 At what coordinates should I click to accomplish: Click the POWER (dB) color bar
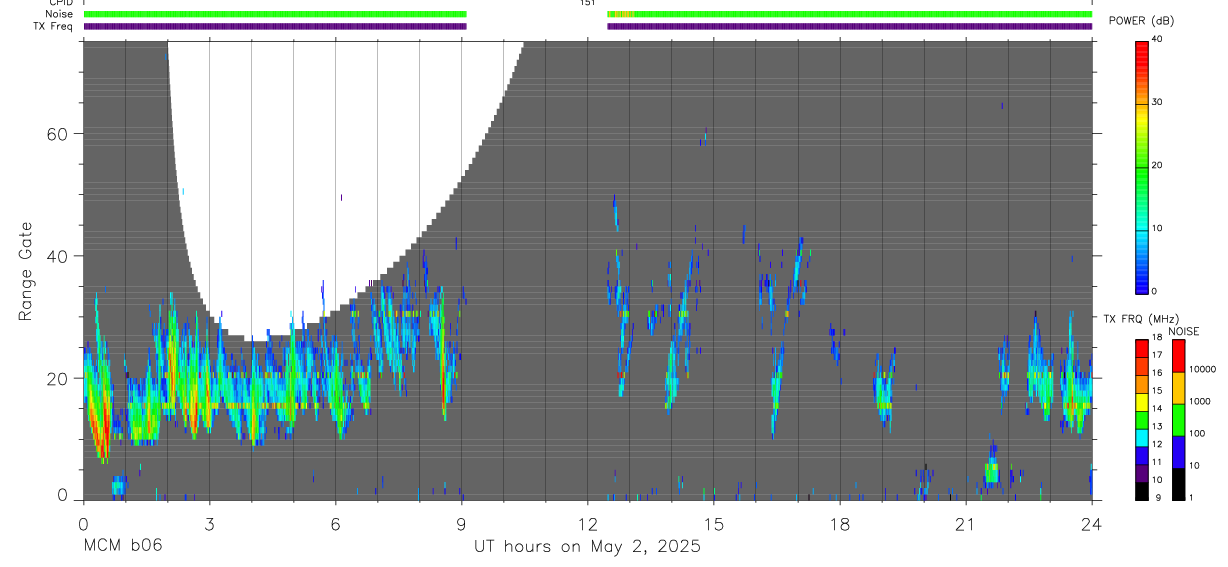pos(1140,165)
